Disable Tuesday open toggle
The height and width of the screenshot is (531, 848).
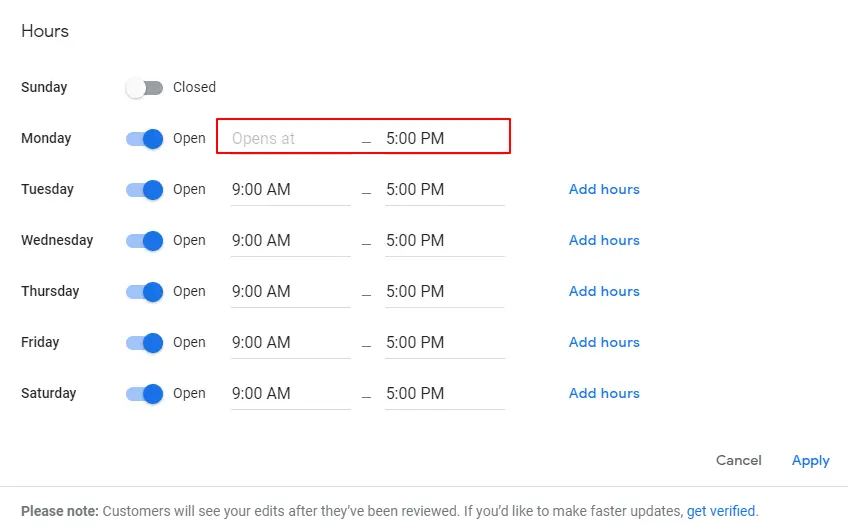click(x=144, y=190)
